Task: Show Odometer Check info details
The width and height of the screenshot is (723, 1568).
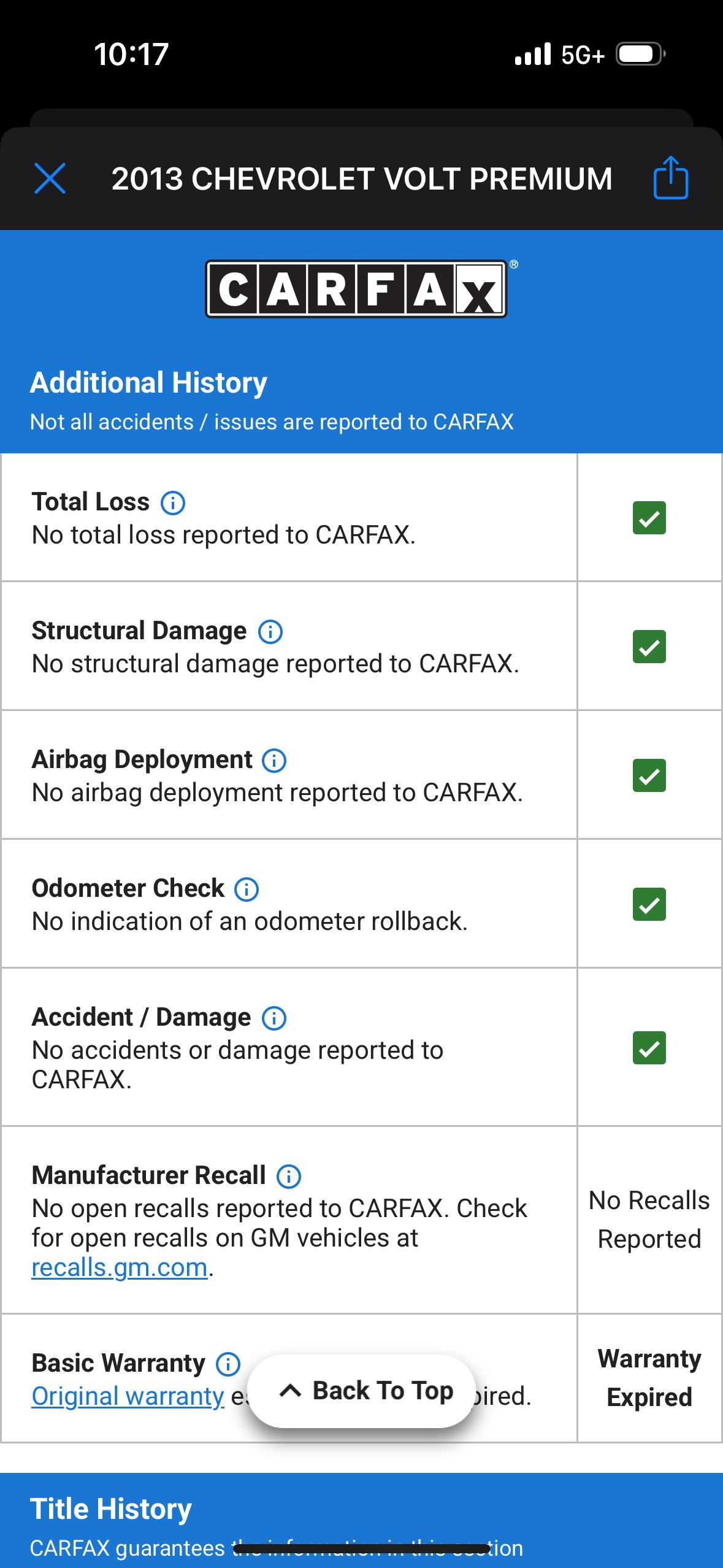Action: (247, 889)
